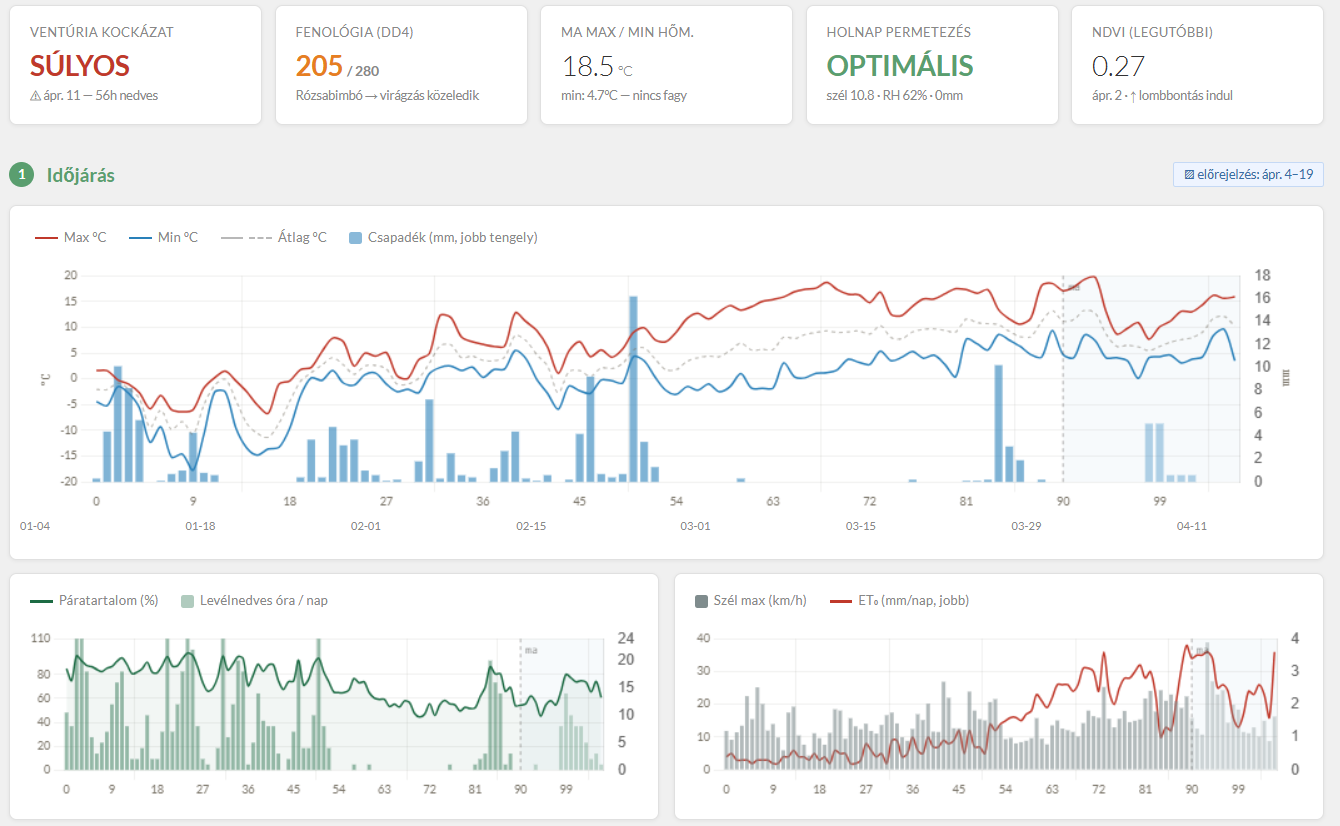Click the tallest precipitation bar near day 50

633,388
